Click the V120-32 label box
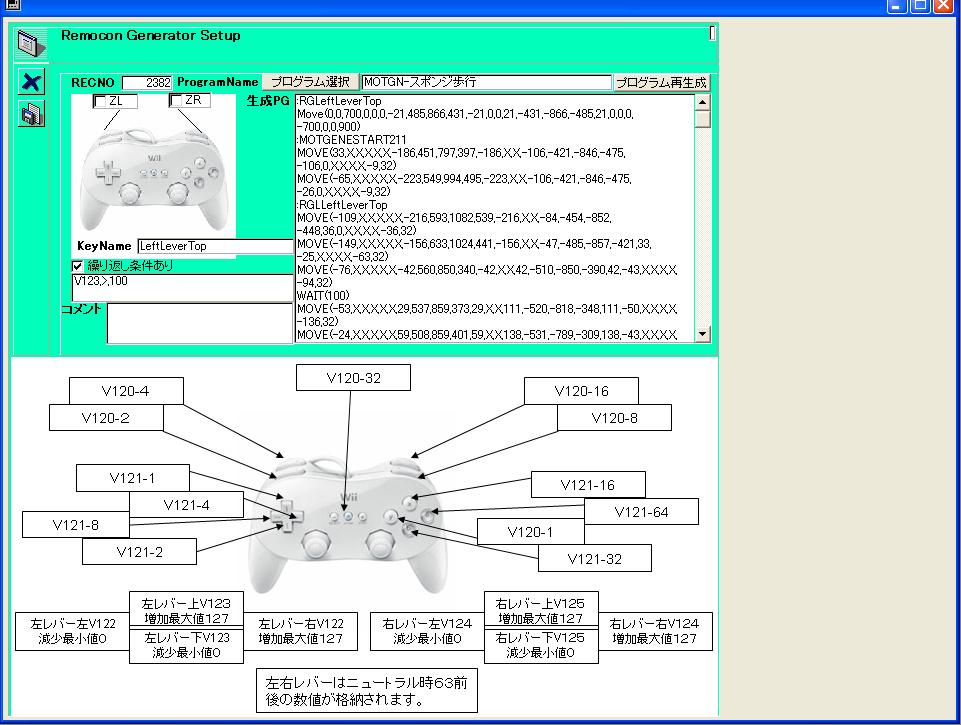Viewport: 961px width, 725px height. pos(353,378)
